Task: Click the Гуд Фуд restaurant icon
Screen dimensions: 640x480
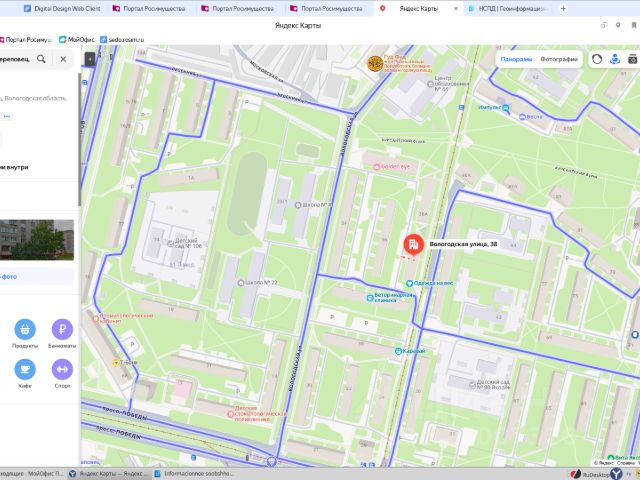Action: click(x=375, y=64)
